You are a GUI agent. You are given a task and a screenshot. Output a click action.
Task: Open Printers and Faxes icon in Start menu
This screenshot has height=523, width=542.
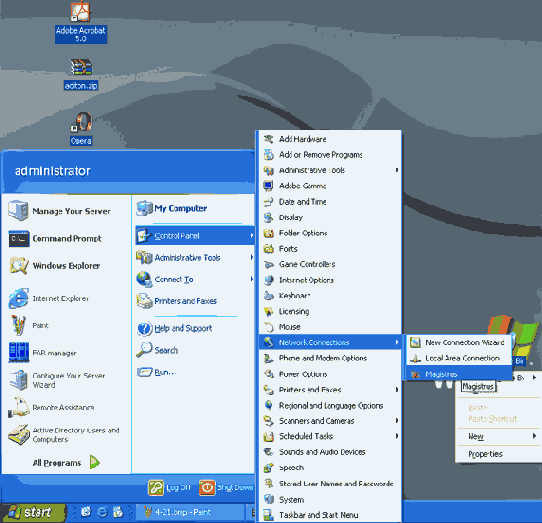point(144,301)
